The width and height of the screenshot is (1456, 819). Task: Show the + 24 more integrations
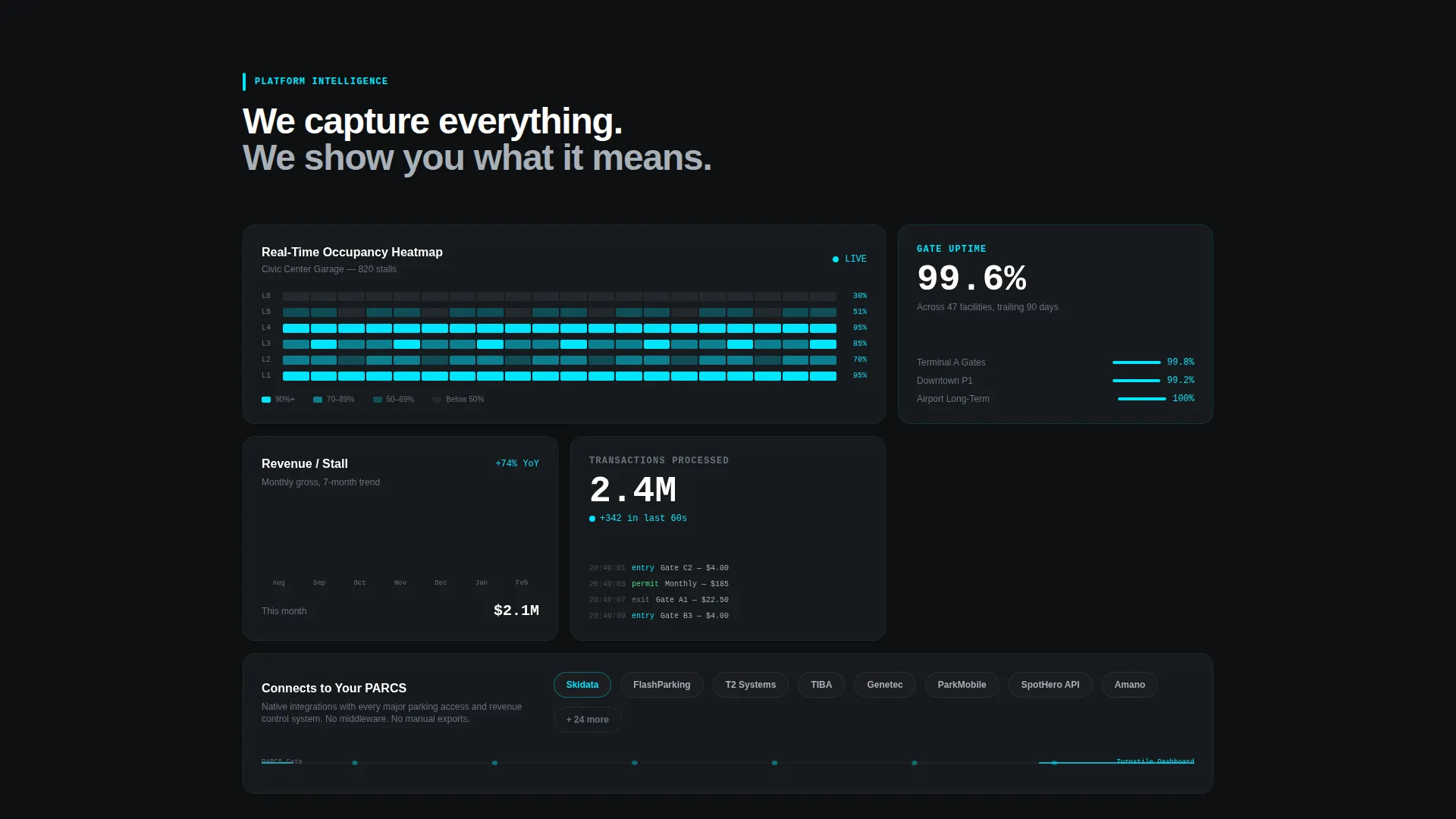[587, 720]
